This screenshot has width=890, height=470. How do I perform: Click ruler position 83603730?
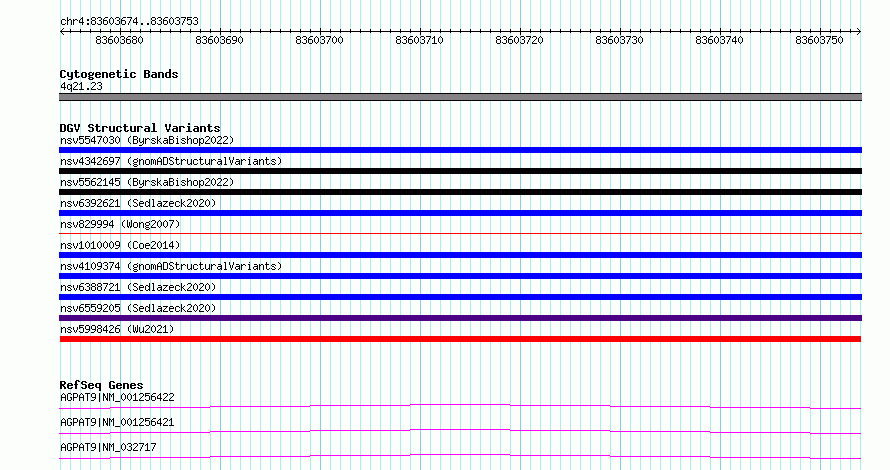(619, 40)
